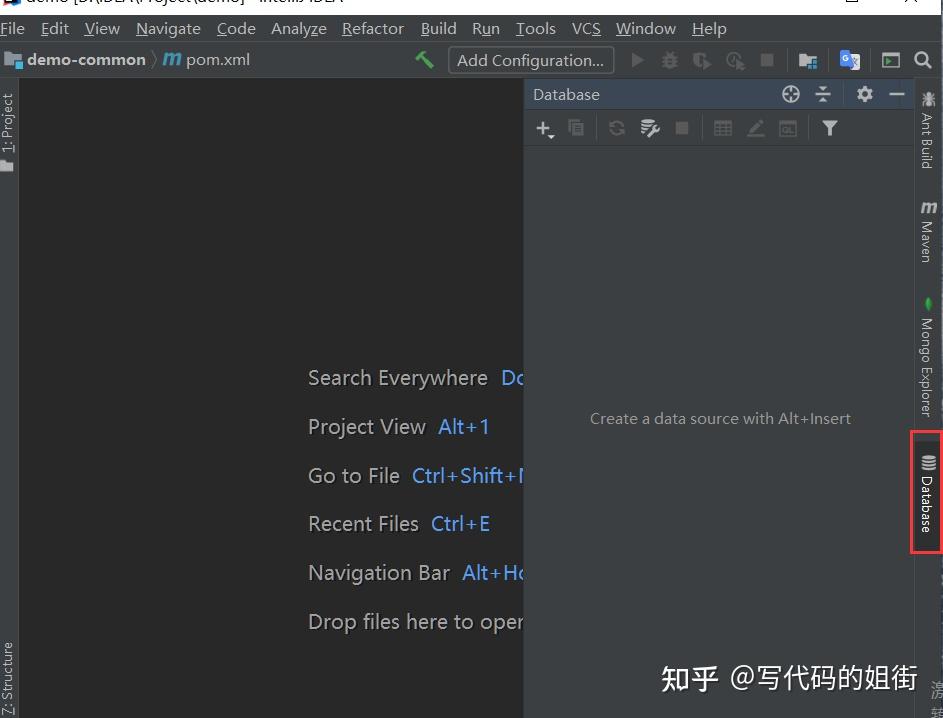Open Database panel gear settings
The width and height of the screenshot is (943, 718).
point(865,94)
